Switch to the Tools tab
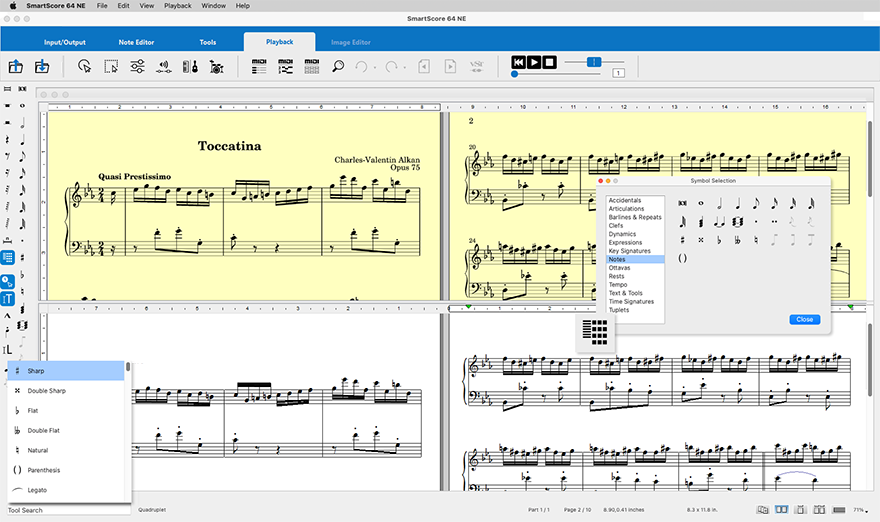 tap(208, 42)
